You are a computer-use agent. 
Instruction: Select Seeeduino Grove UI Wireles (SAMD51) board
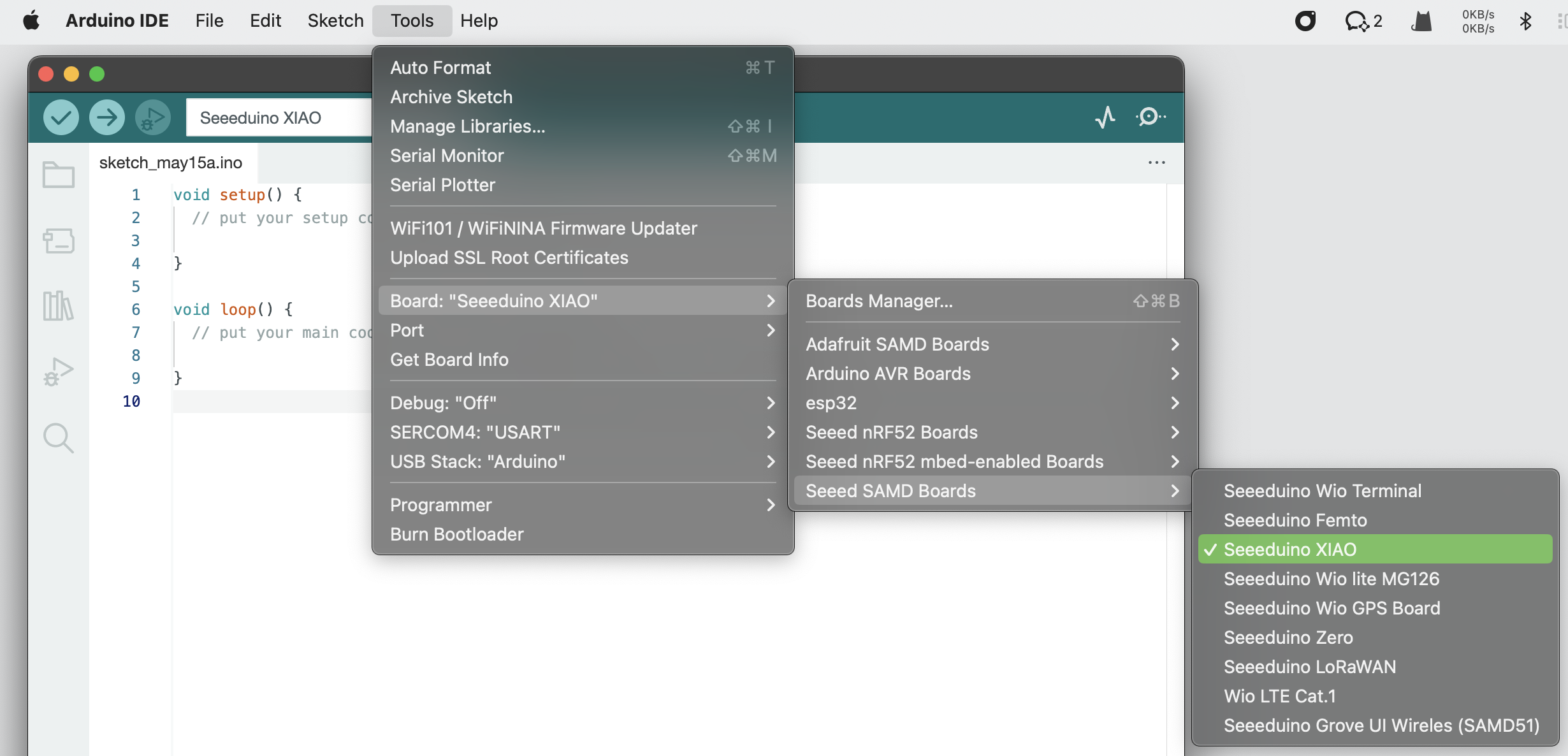click(1376, 725)
